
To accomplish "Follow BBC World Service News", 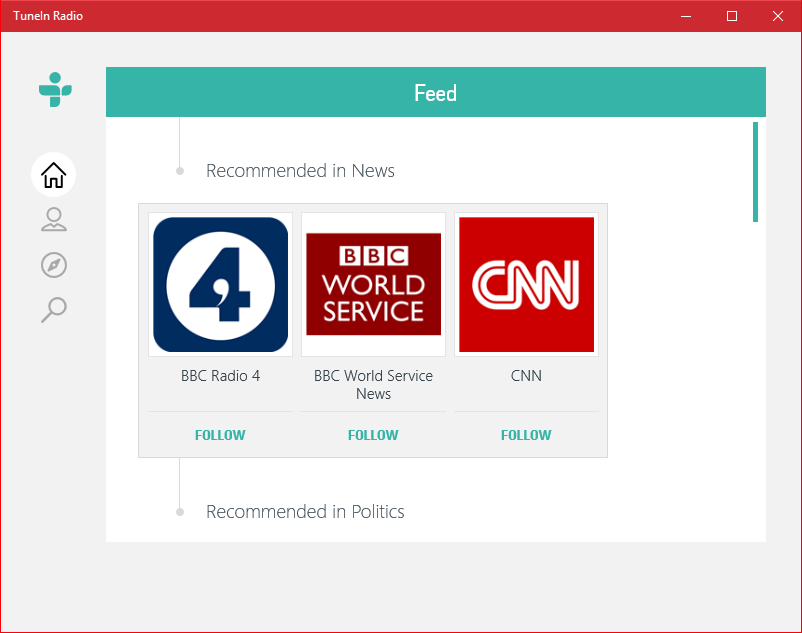I will click(x=373, y=435).
